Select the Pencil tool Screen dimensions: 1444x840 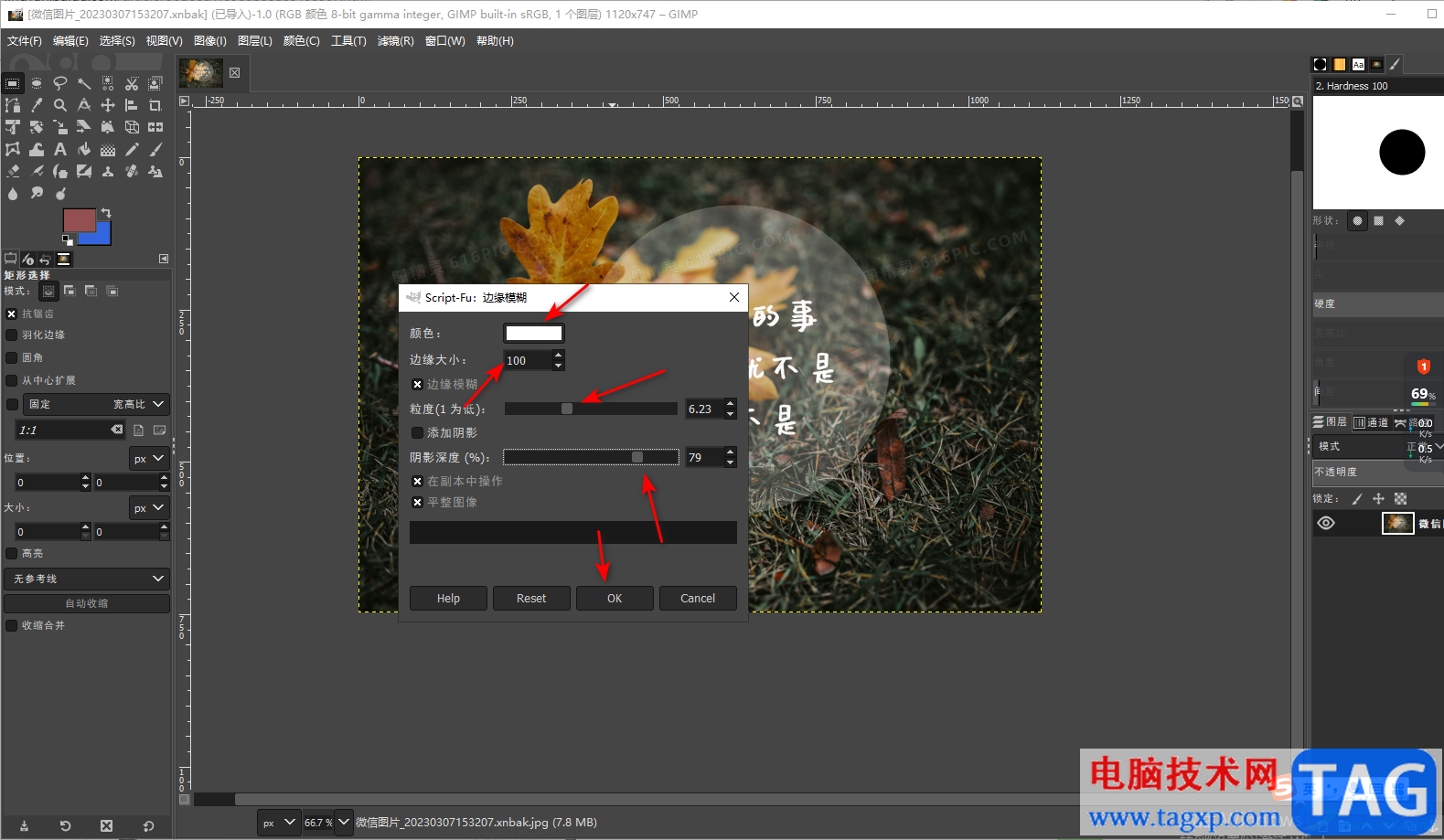132,149
